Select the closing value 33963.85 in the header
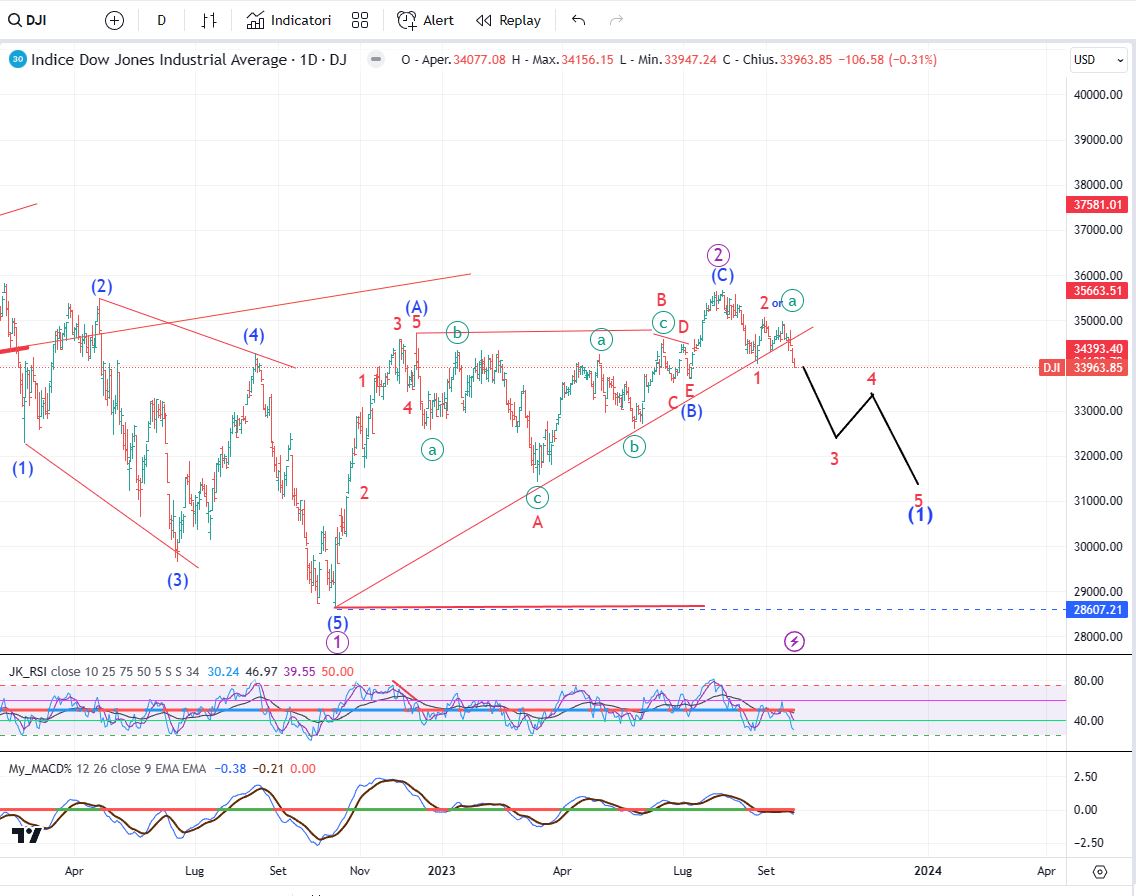This screenshot has width=1136, height=896. tap(806, 59)
